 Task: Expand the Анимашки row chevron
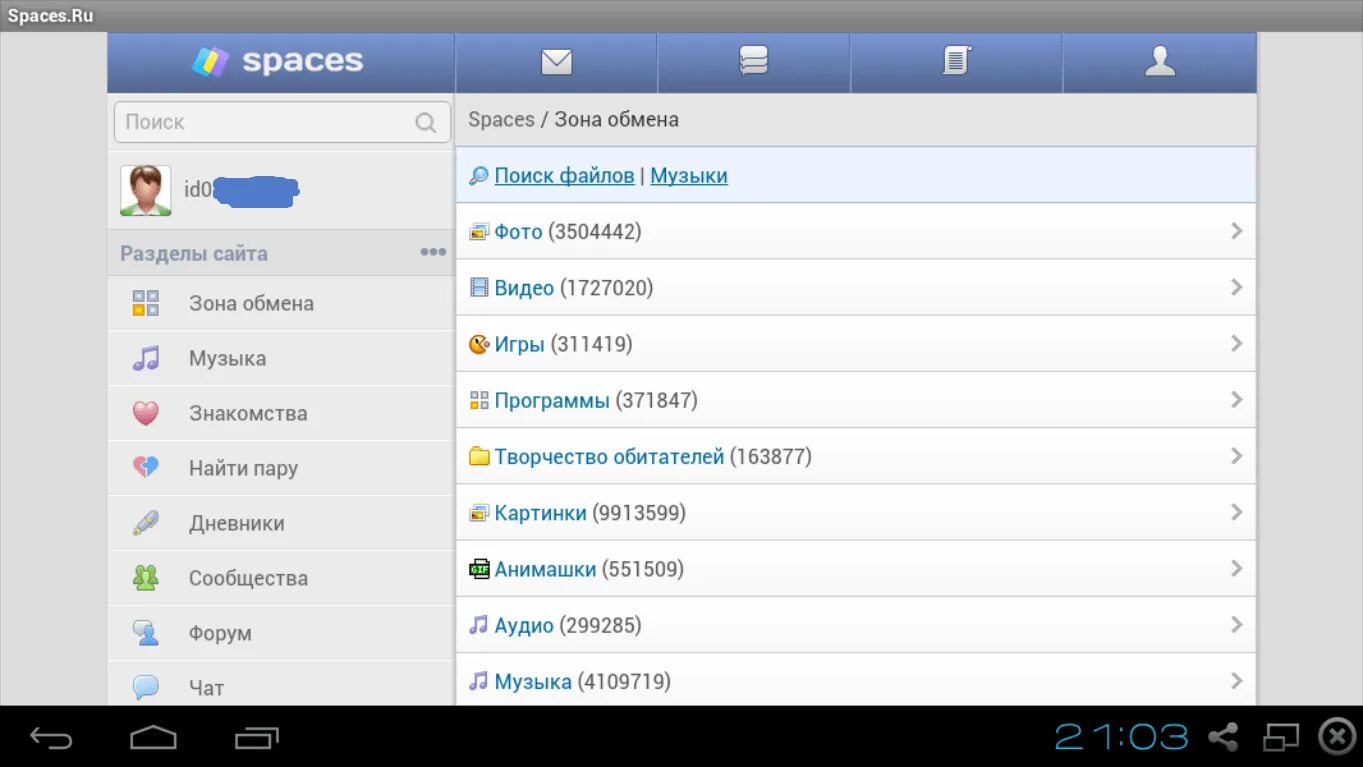point(1237,568)
